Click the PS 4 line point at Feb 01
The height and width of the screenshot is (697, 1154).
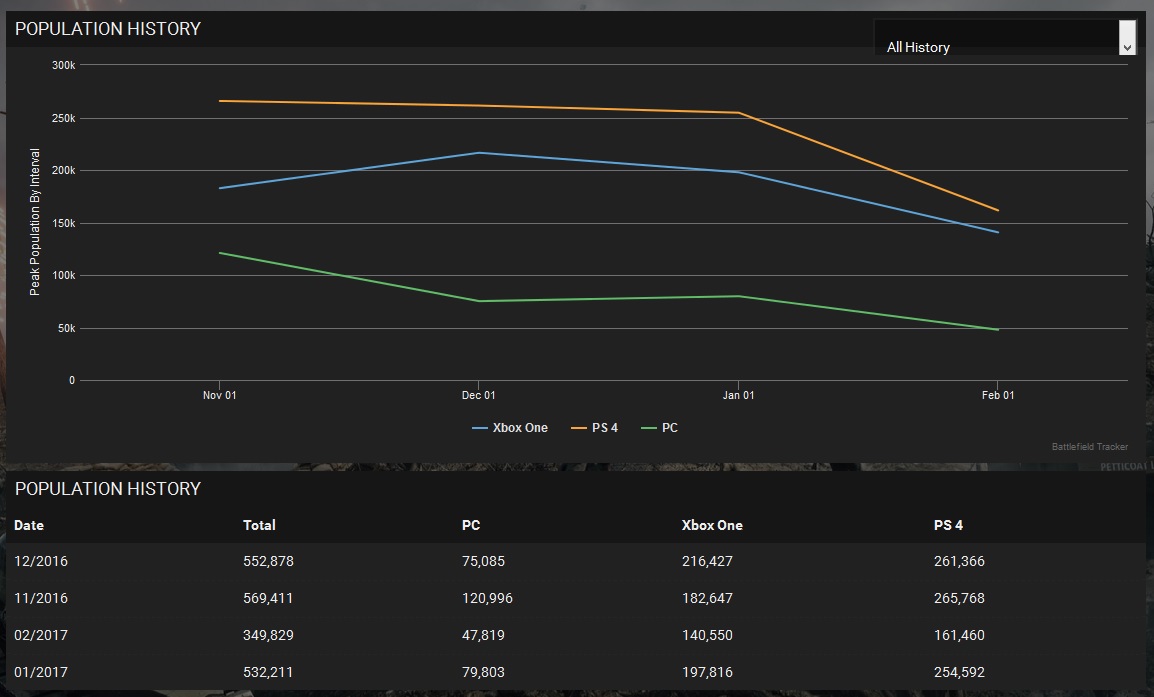pyautogui.click(x=998, y=210)
